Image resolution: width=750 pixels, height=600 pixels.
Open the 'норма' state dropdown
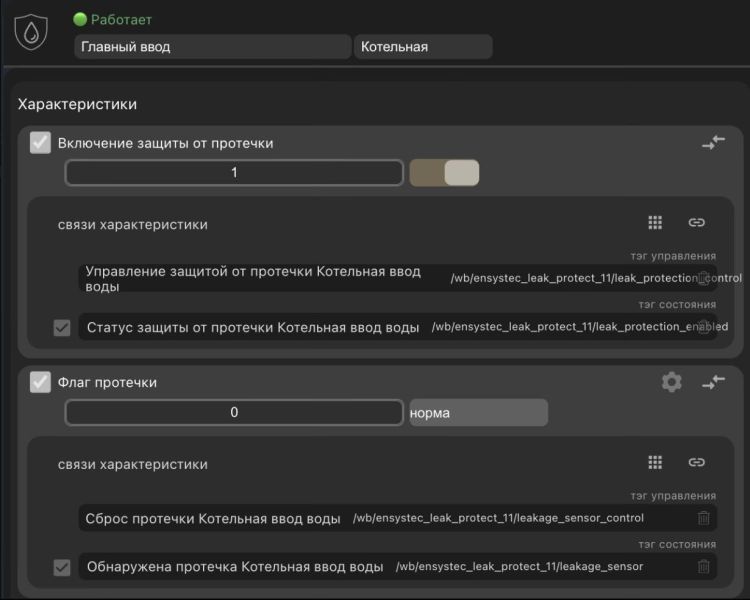[x=479, y=412]
